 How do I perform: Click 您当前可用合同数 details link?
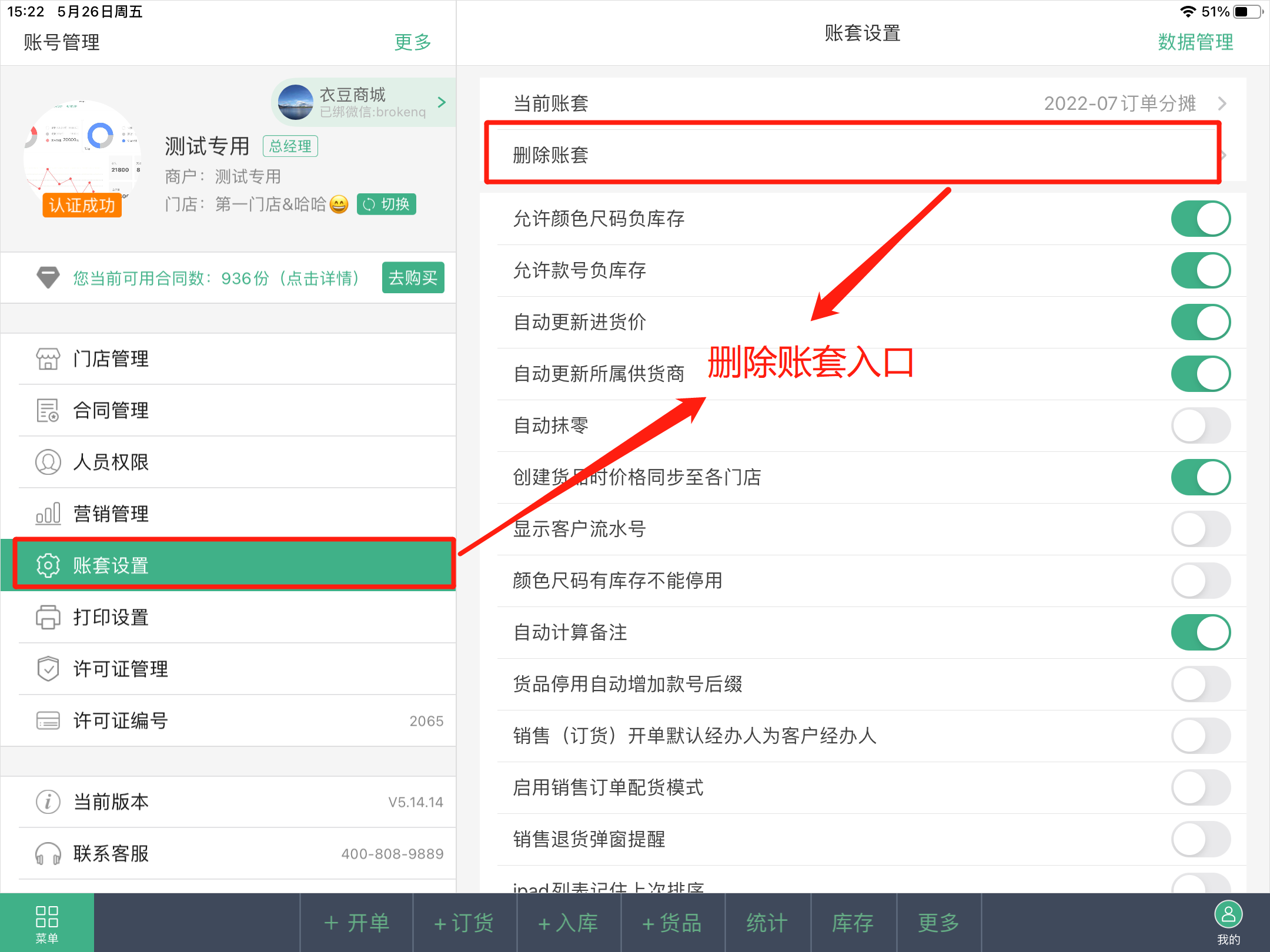pyautogui.click(x=216, y=278)
